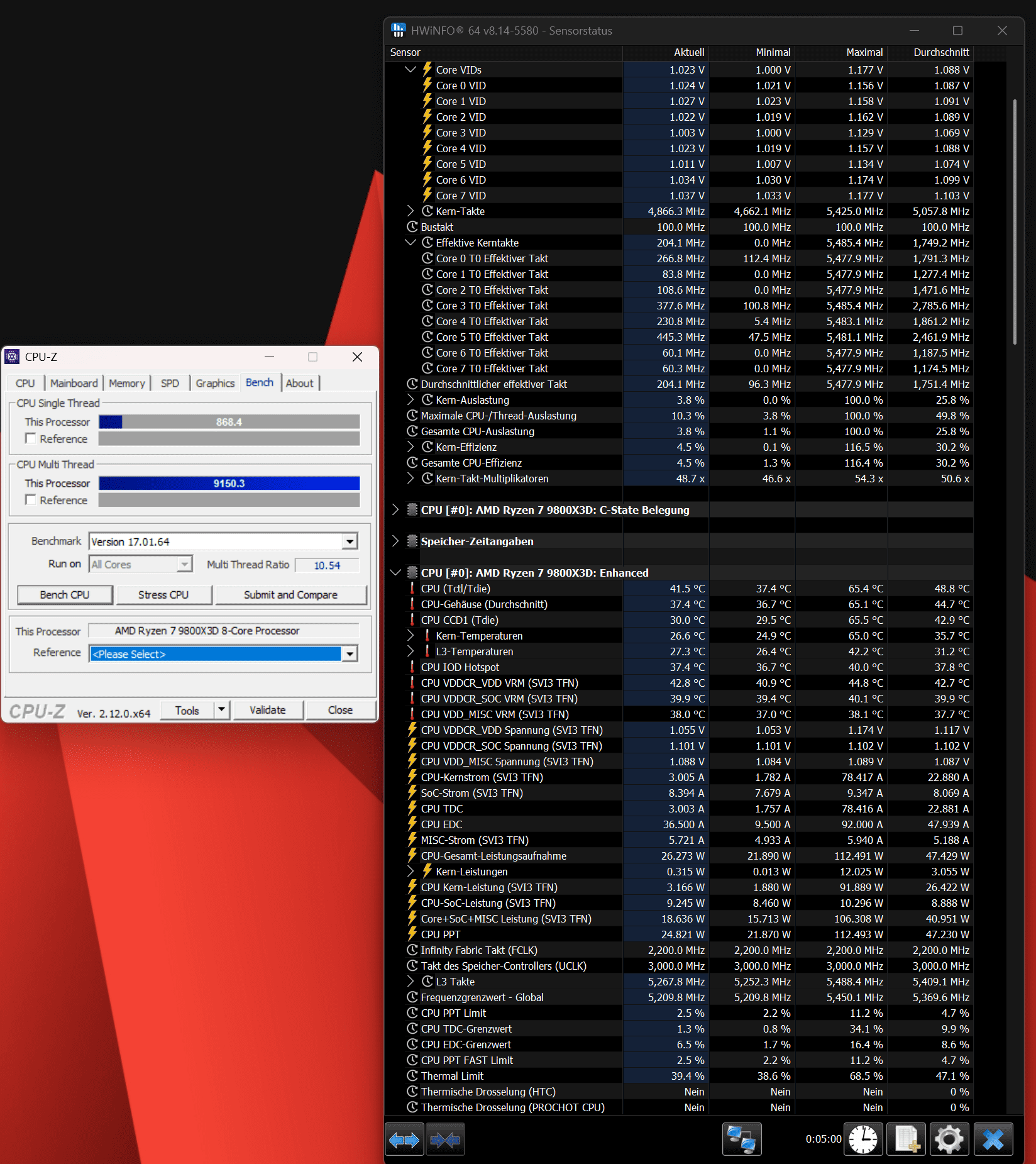Click the expand columns arrows icon in HWiNFO

404,1139
